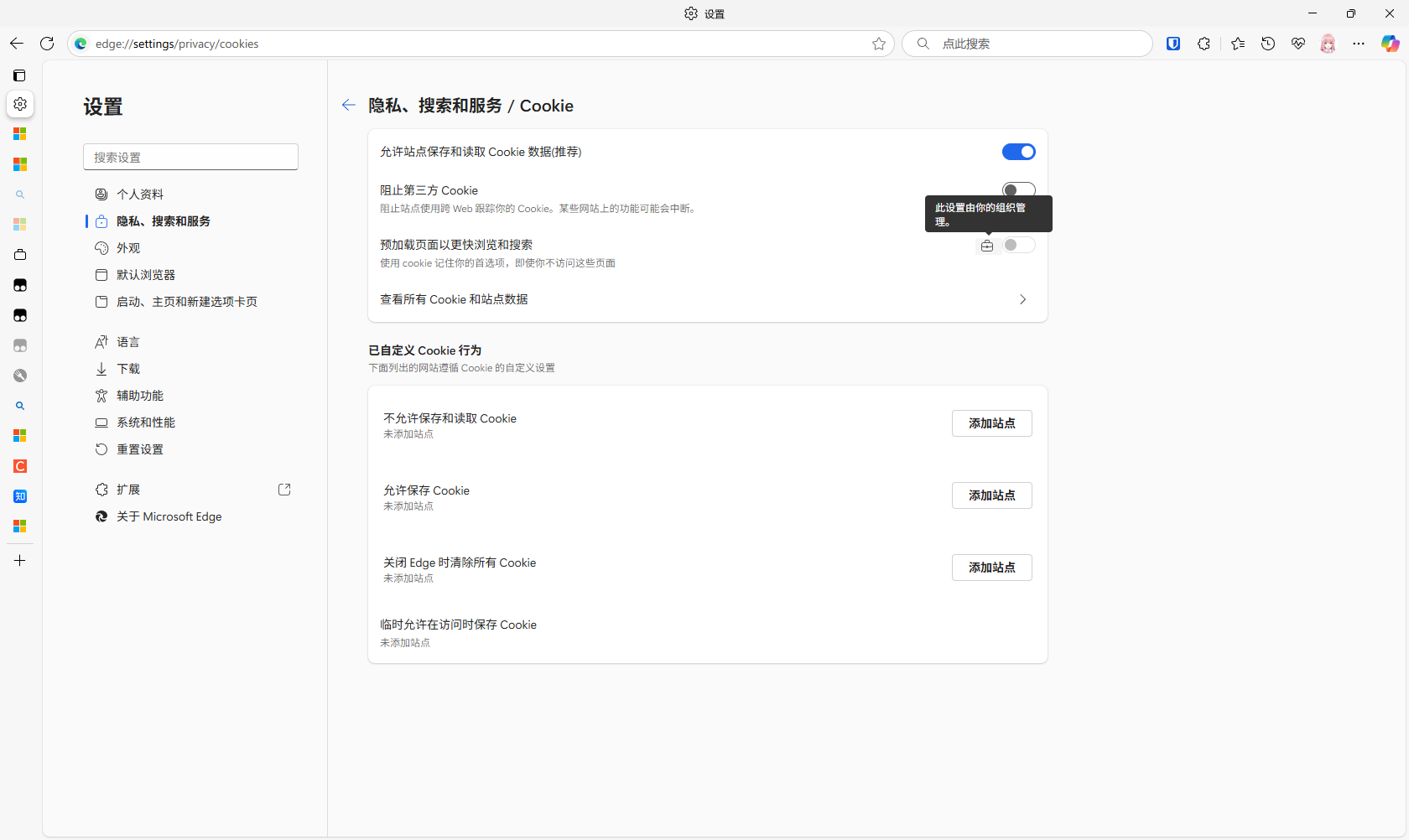Open browser Favorites
The image size is (1409, 840).
coord(1238,44)
